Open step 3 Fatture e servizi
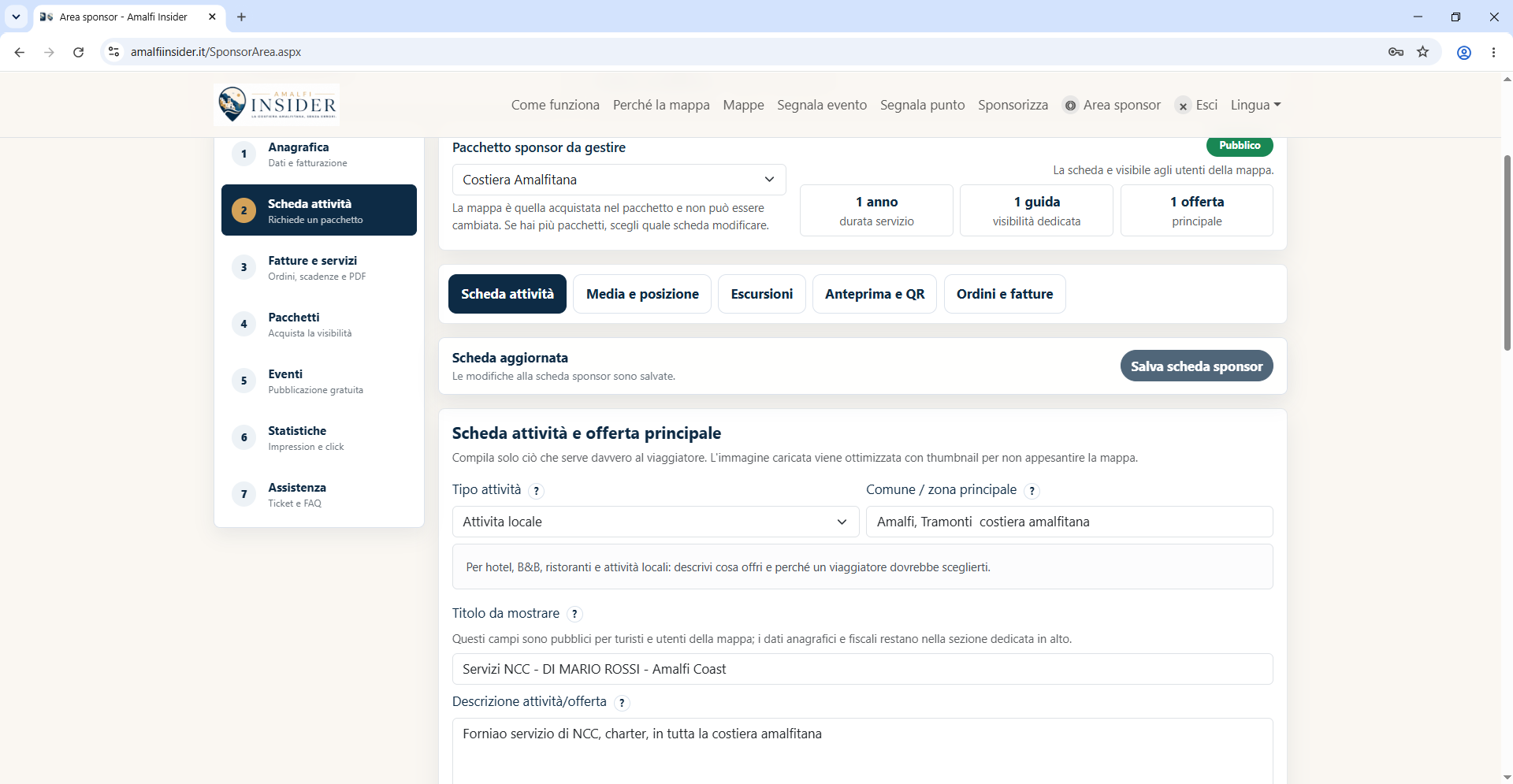Screen dimensions: 1513x784 coord(319,267)
